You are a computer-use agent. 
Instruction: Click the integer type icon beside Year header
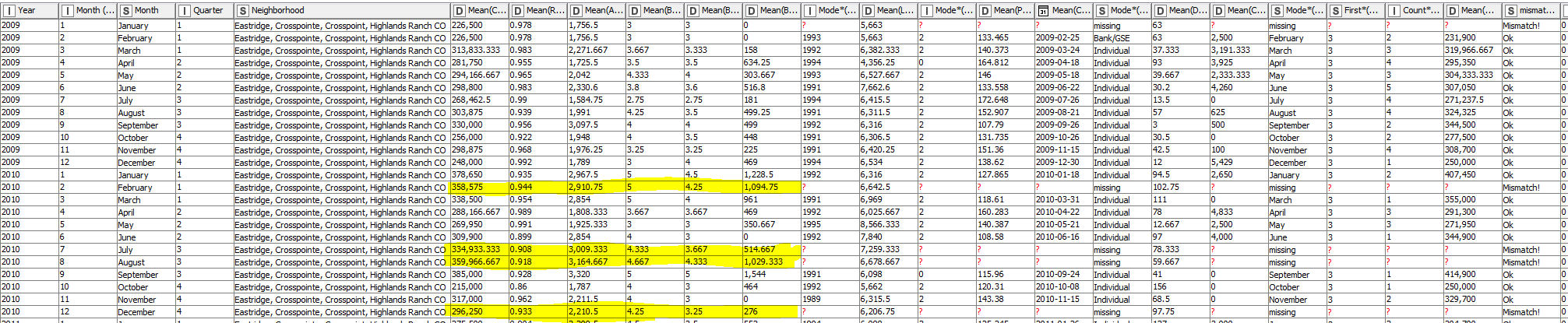coord(9,10)
